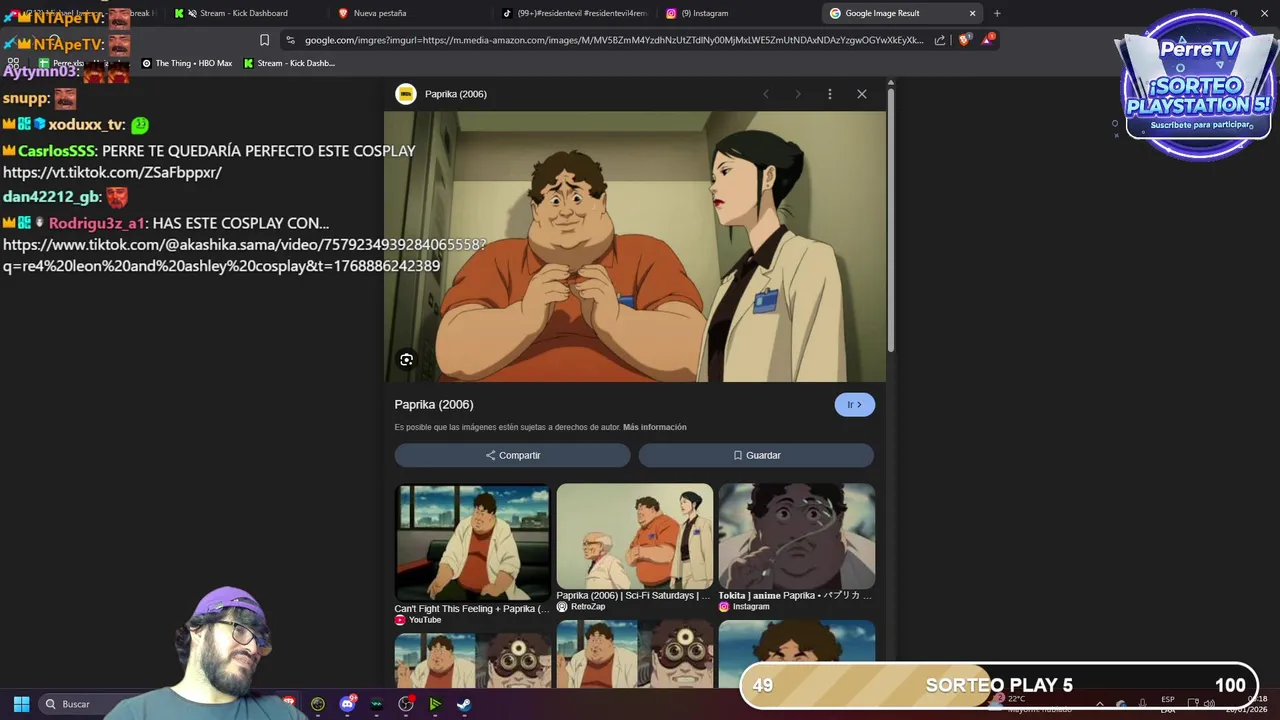1280x720 pixels.
Task: Click the Ir button to visit the page
Action: 854,405
